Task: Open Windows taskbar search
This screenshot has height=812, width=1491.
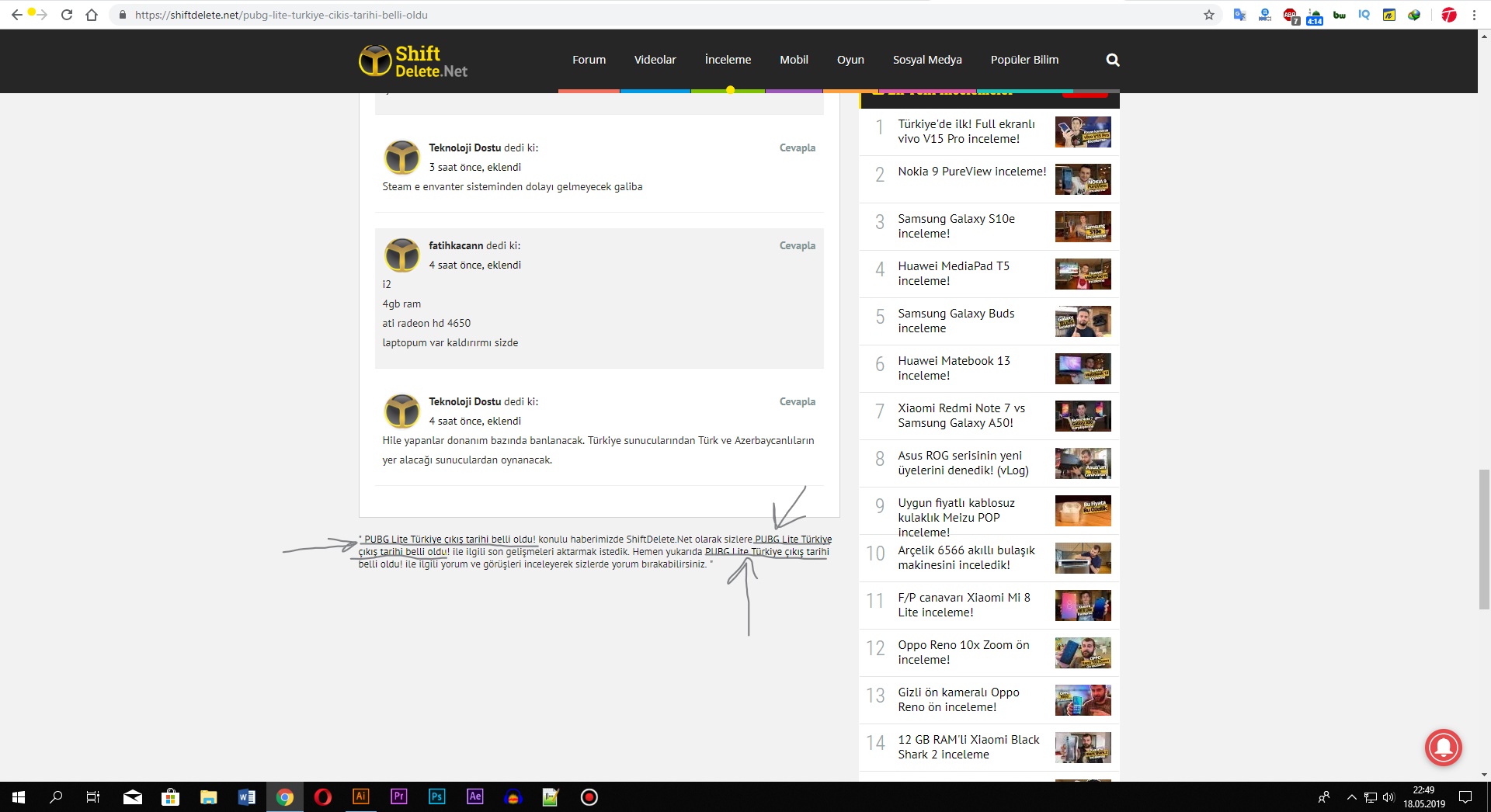Action: point(56,797)
